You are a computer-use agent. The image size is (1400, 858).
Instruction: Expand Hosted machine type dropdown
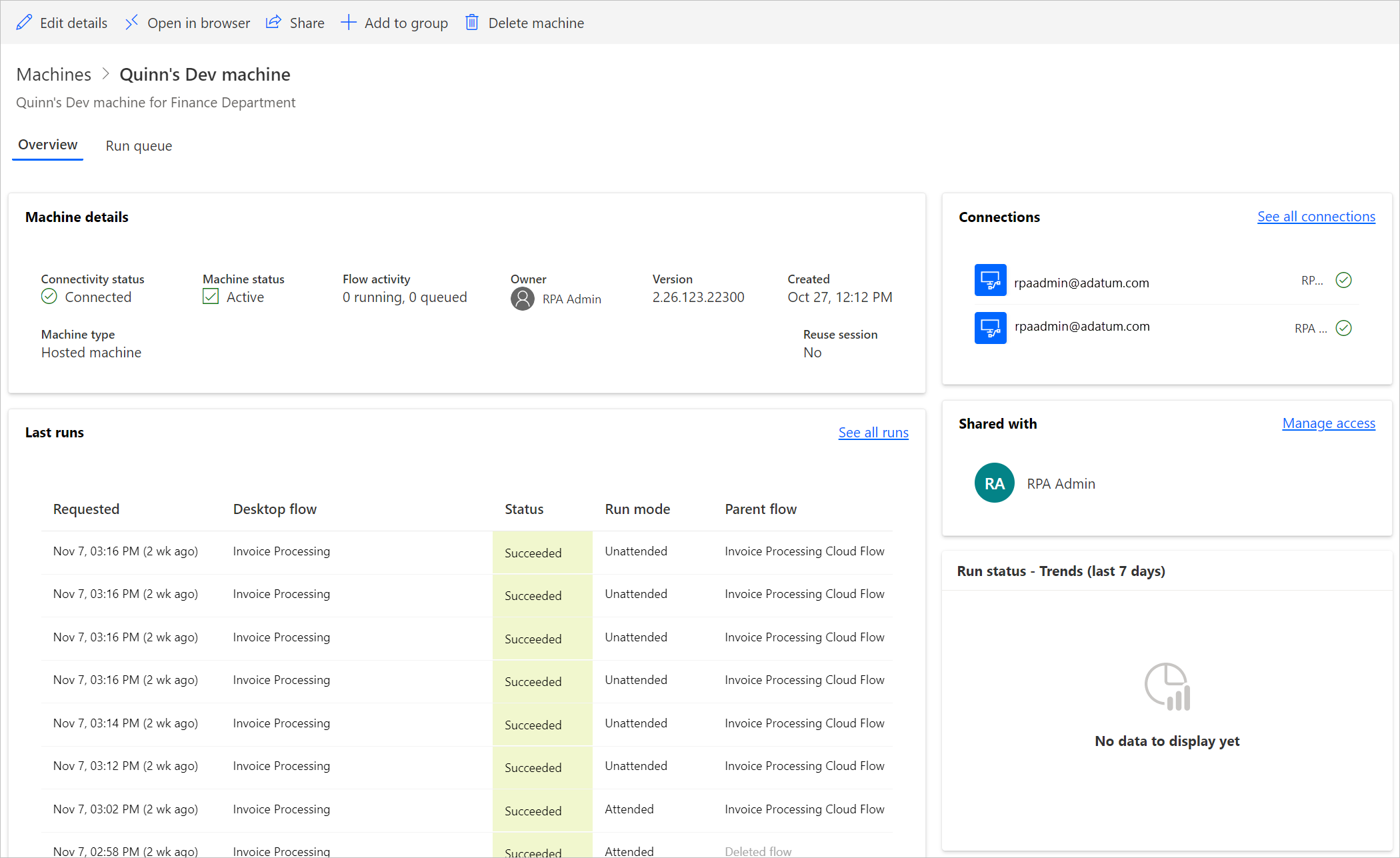(89, 352)
